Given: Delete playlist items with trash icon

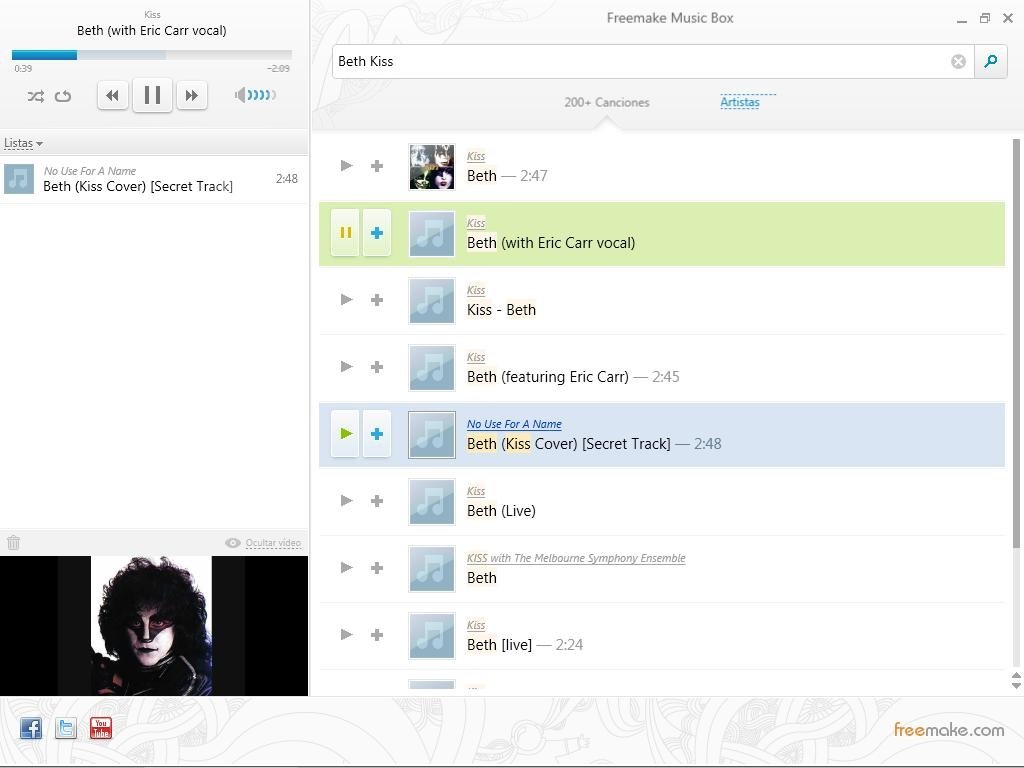Looking at the screenshot, I should 13,542.
